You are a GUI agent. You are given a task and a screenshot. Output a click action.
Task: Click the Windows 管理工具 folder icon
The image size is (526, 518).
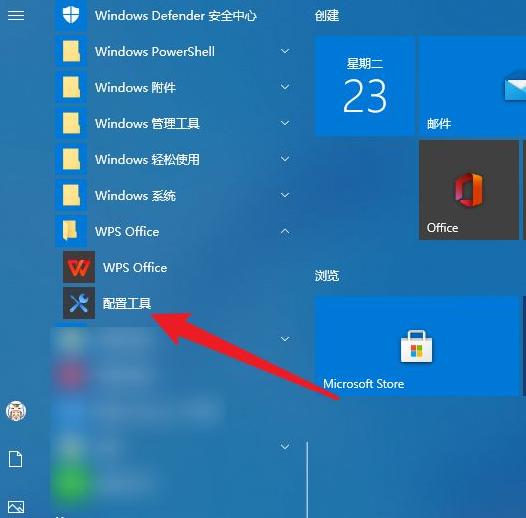(x=71, y=123)
